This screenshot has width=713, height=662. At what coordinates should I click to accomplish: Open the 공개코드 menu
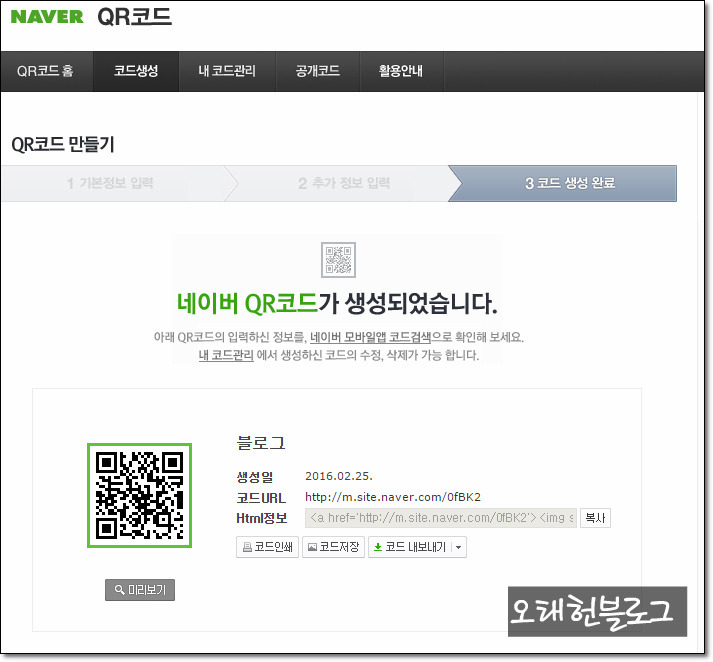coord(318,71)
